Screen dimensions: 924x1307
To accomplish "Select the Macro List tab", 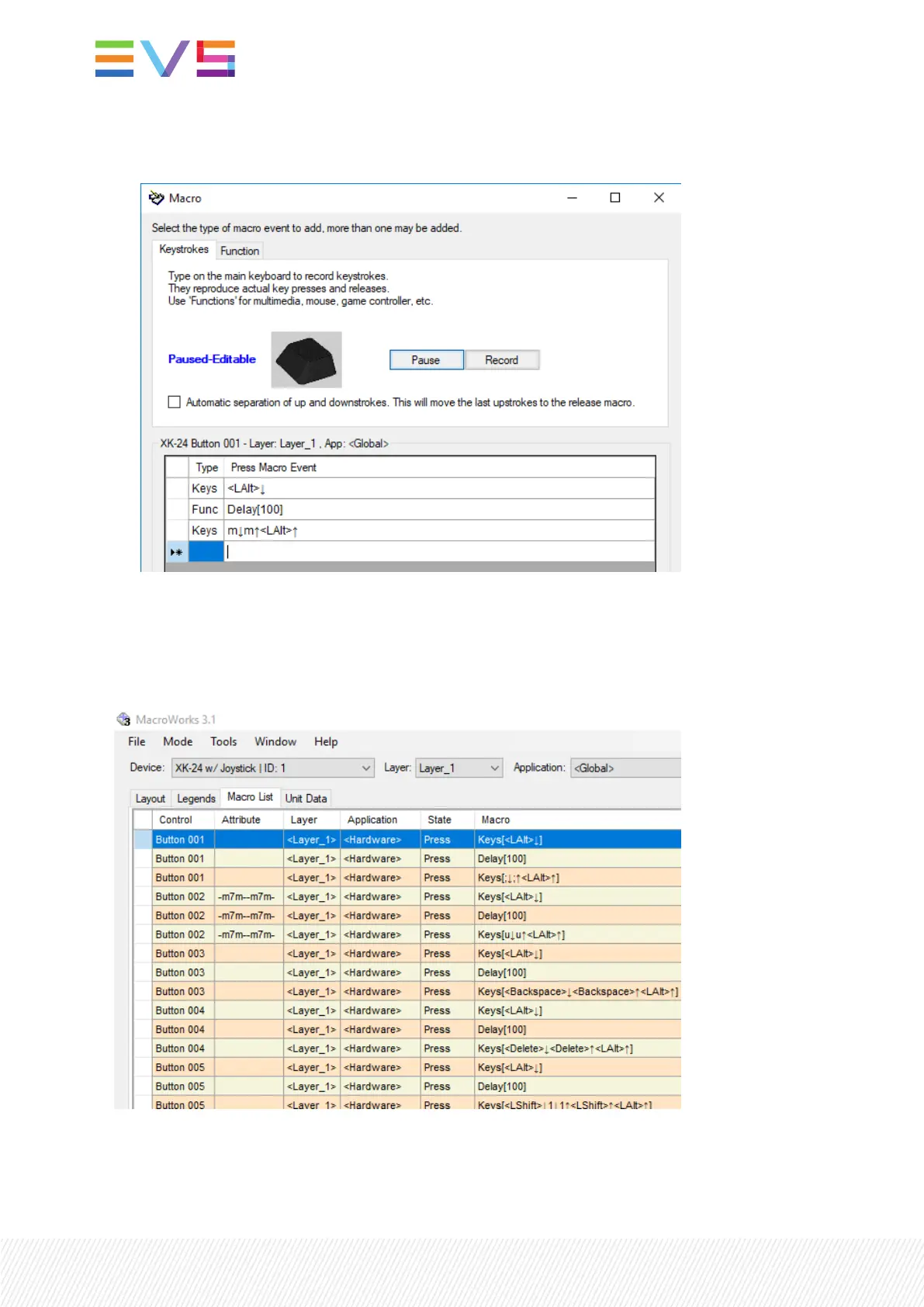I will pos(250,797).
